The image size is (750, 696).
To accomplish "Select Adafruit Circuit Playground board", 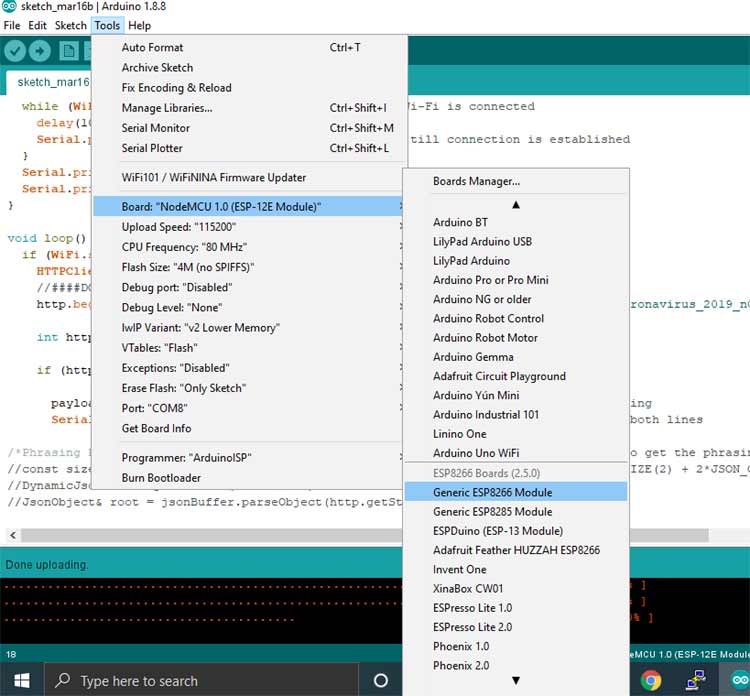I will pyautogui.click(x=516, y=376).
